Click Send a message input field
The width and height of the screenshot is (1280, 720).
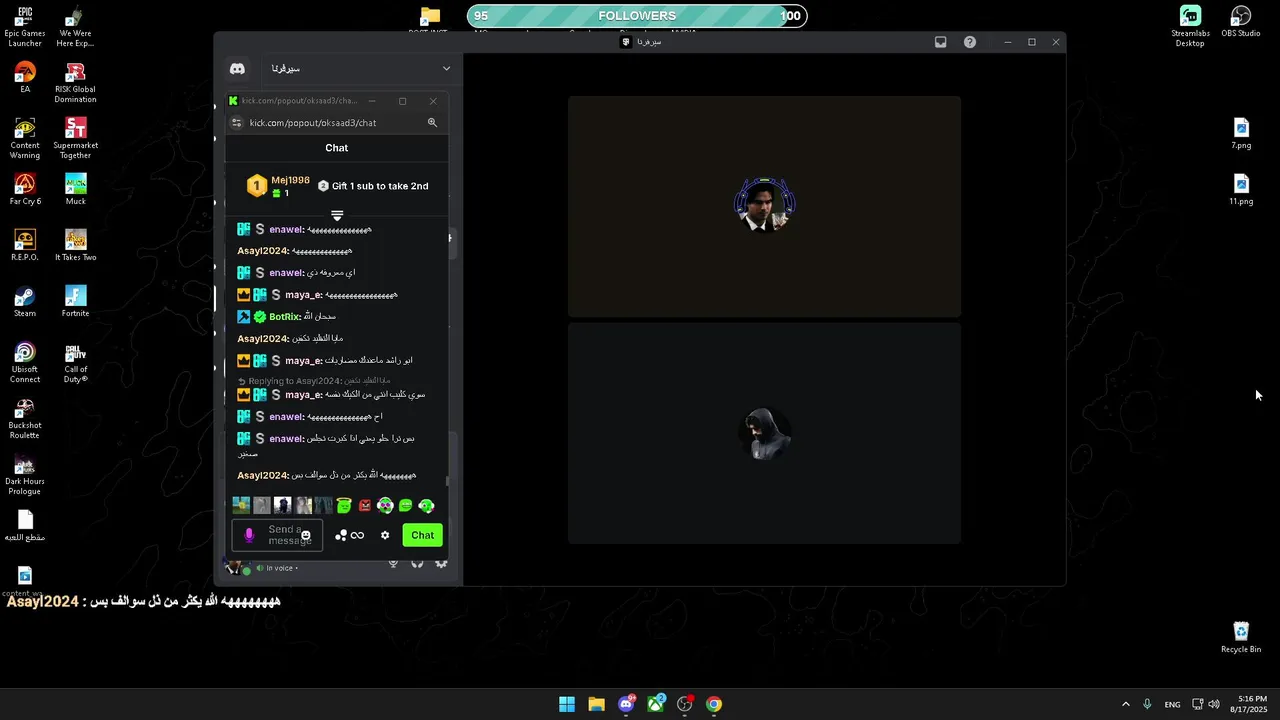pyautogui.click(x=277, y=535)
